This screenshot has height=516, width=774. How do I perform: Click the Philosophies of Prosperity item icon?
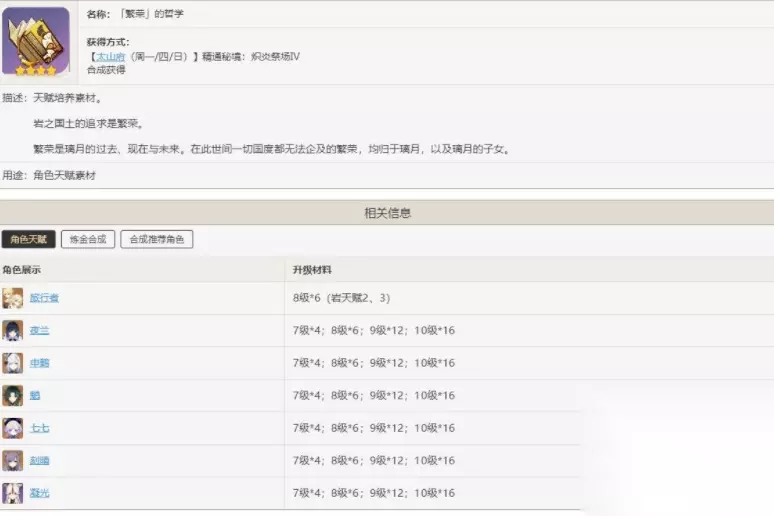click(x=36, y=41)
